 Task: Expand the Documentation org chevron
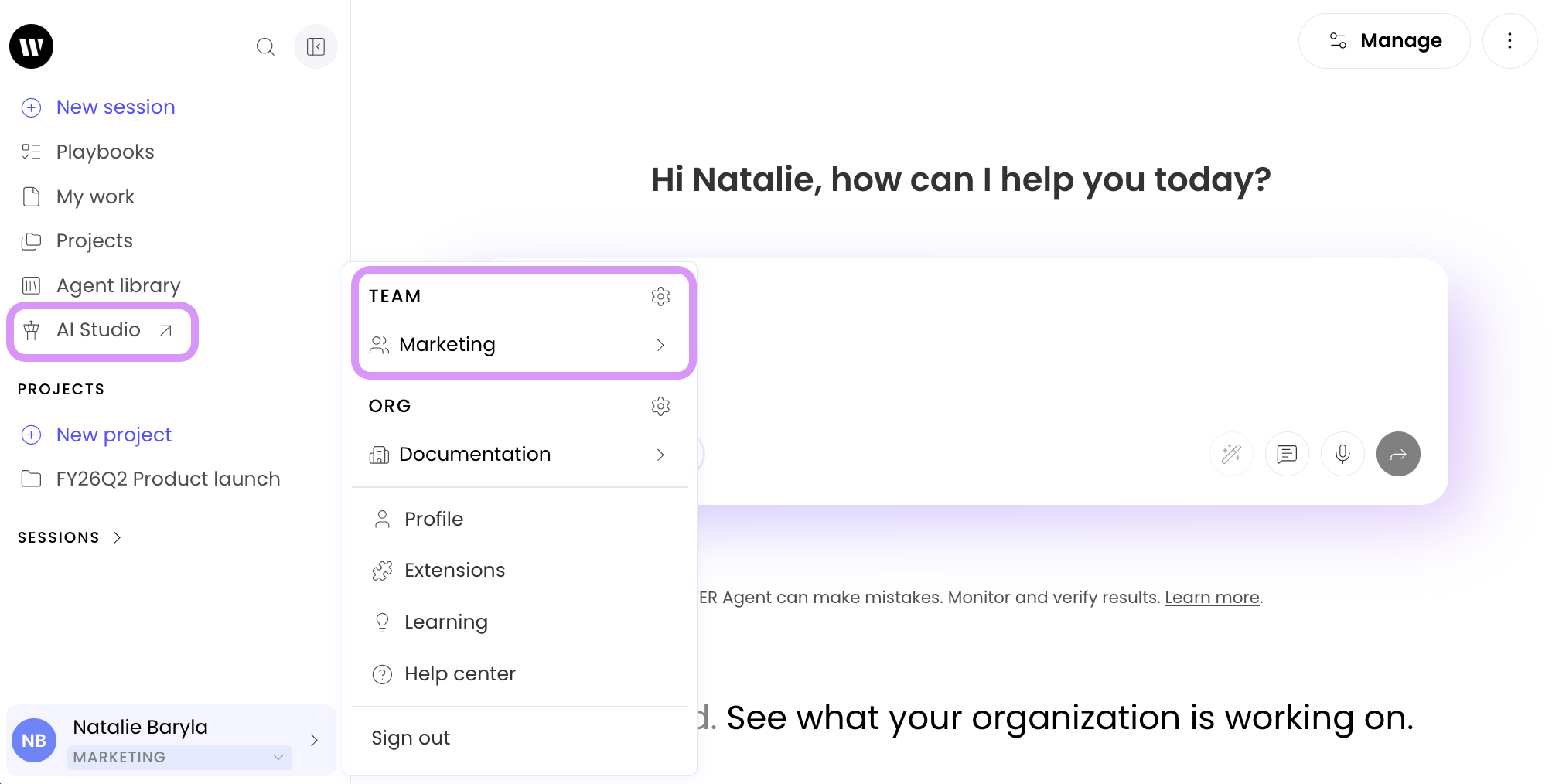coord(660,455)
